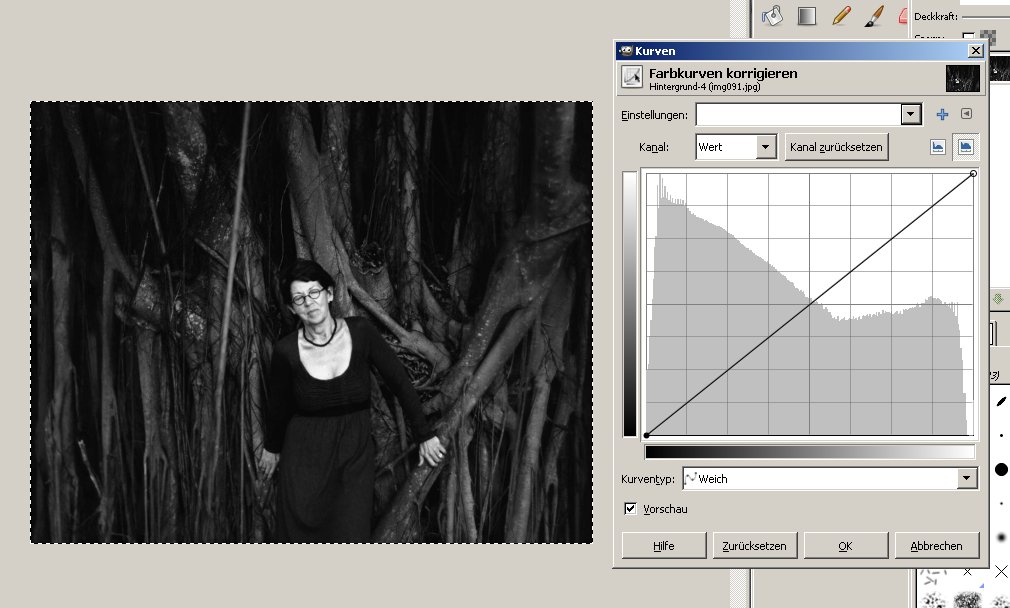
Task: Expand the Kurventyp dropdown
Action: tap(965, 479)
